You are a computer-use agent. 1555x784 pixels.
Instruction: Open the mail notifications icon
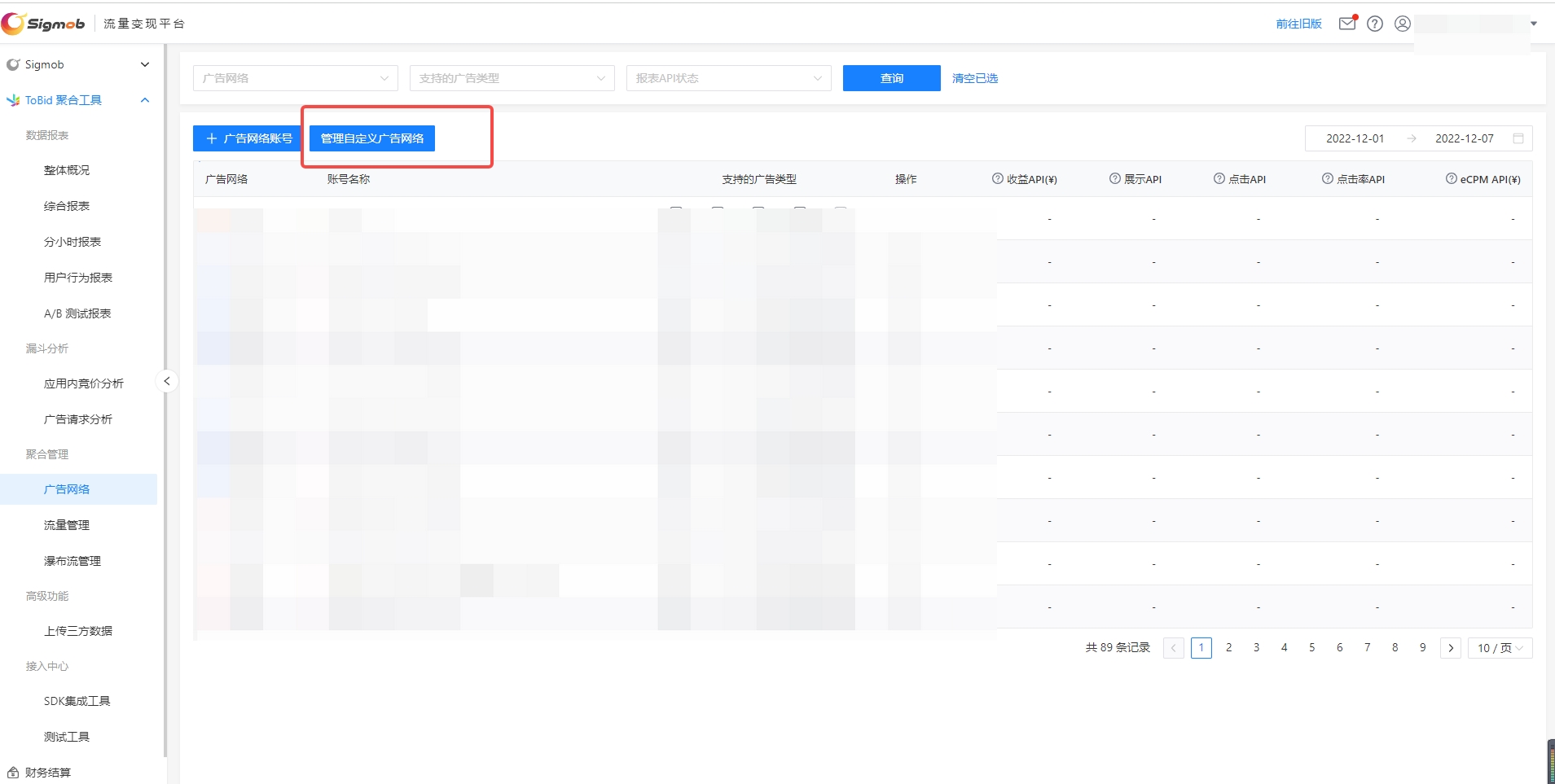1347,24
